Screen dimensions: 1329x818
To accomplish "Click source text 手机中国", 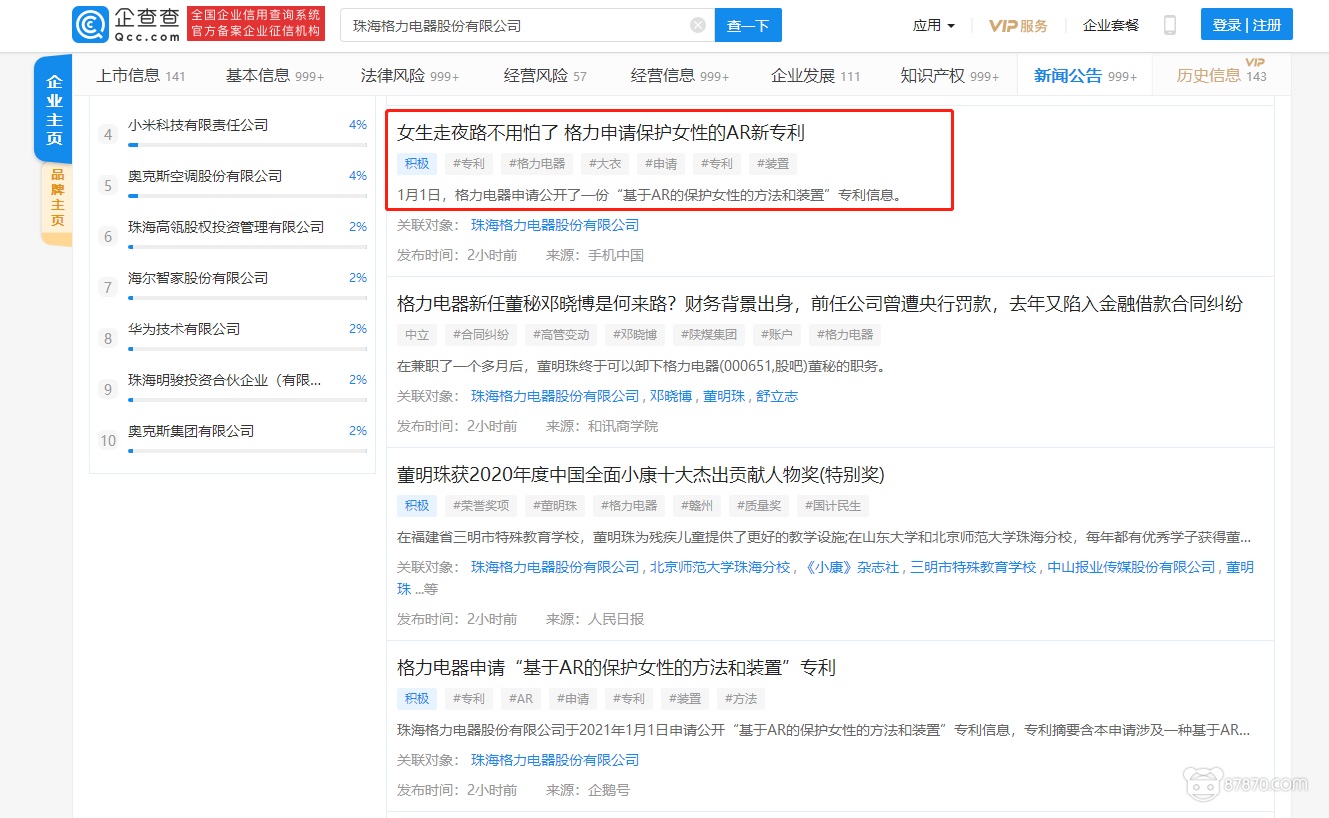I will [x=616, y=255].
